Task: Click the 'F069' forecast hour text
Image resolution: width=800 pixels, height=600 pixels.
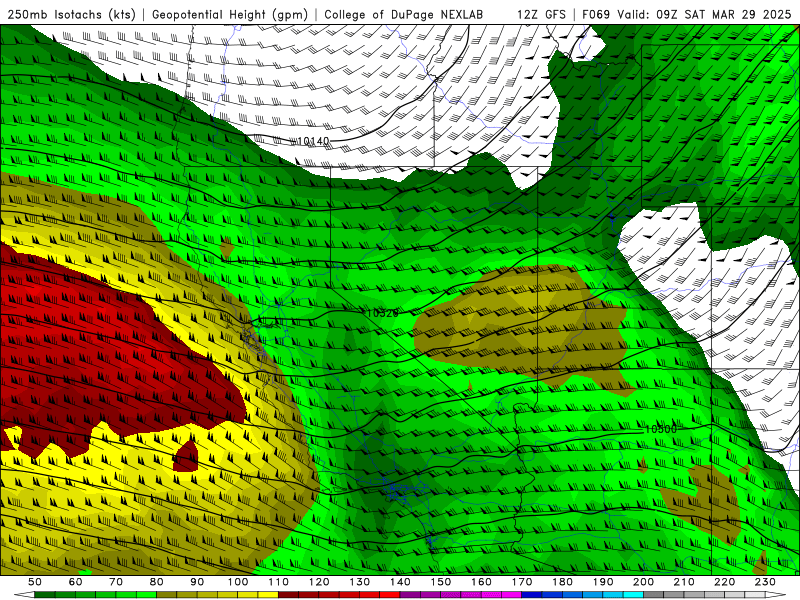Action: pyautogui.click(x=596, y=14)
